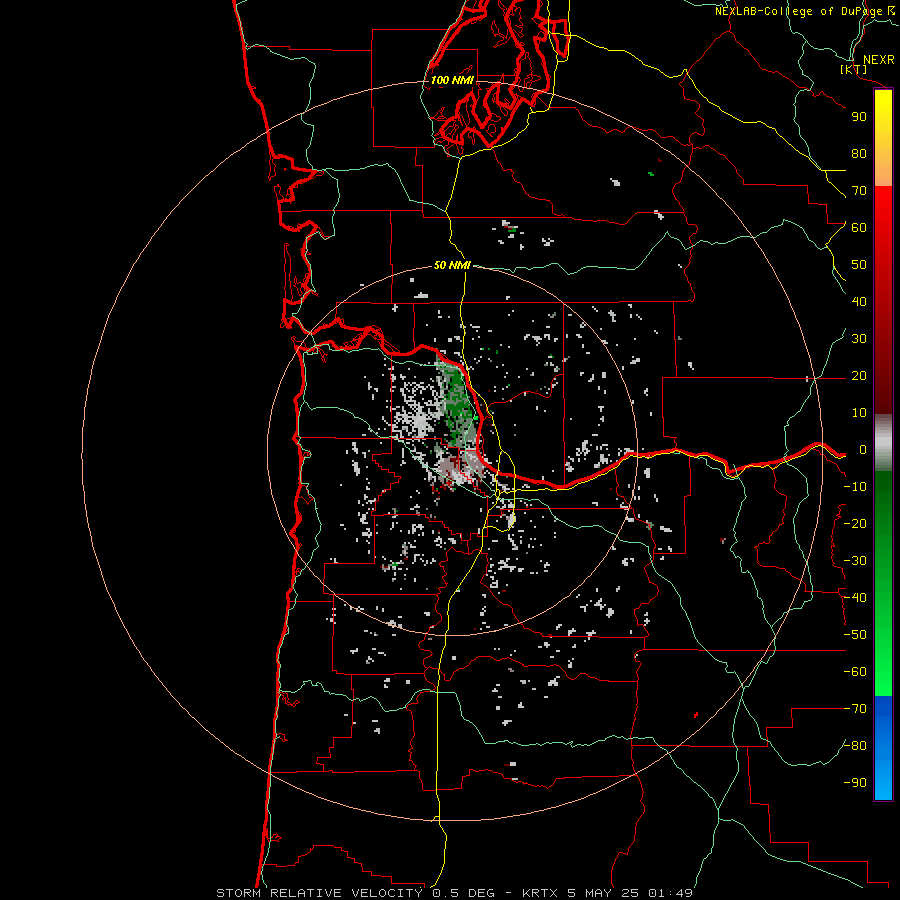Click the -70 value on the velocity scale

pos(855,709)
